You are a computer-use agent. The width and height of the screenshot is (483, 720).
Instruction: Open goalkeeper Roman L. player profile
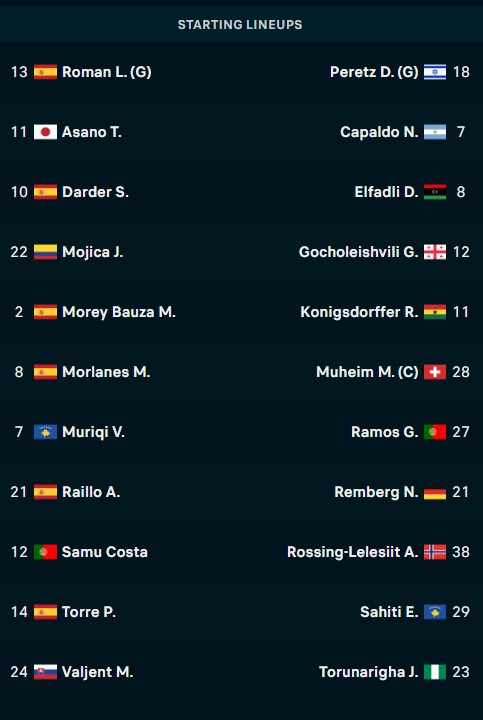(x=107, y=72)
